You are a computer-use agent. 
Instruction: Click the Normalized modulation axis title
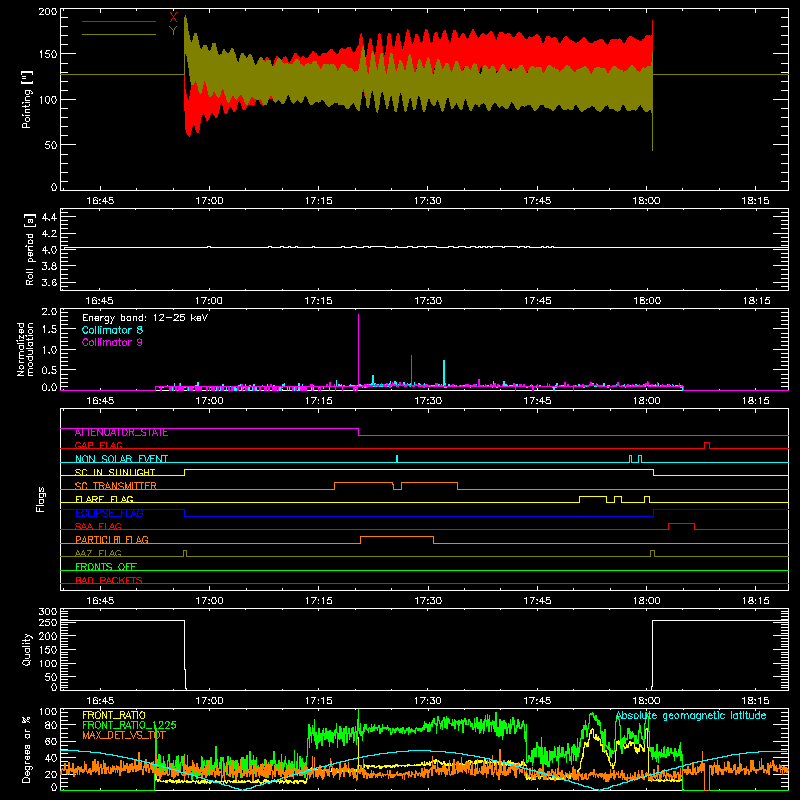coord(25,349)
